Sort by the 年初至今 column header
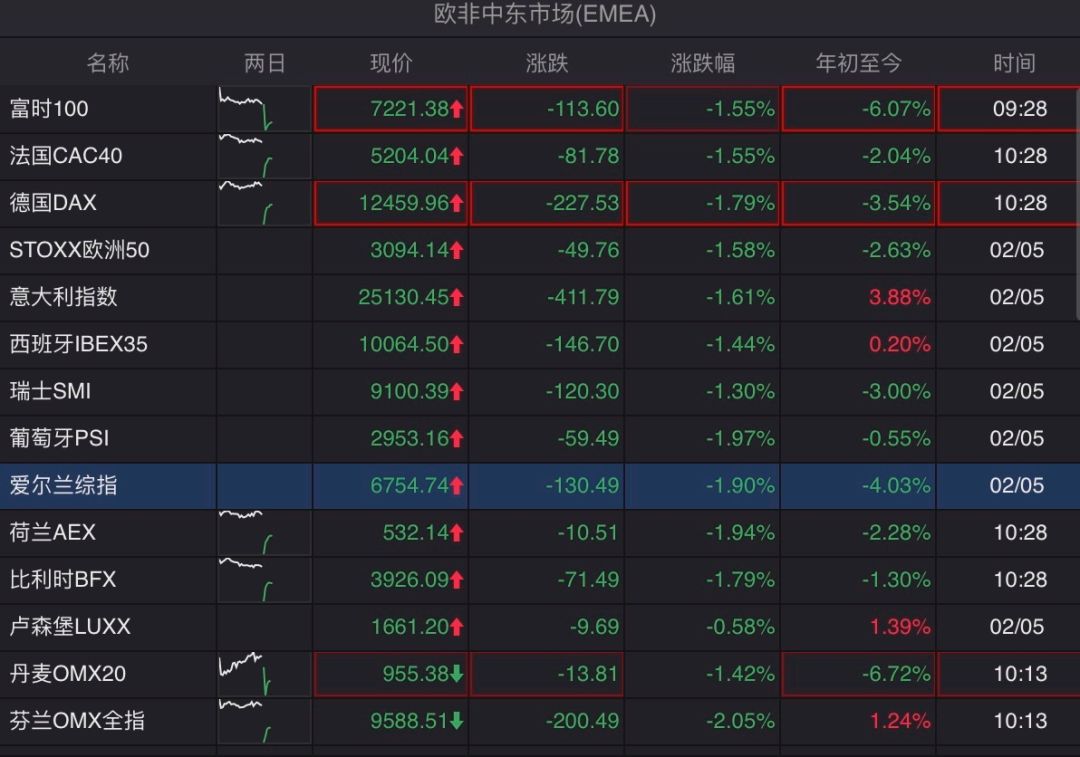1080x757 pixels. pos(858,63)
